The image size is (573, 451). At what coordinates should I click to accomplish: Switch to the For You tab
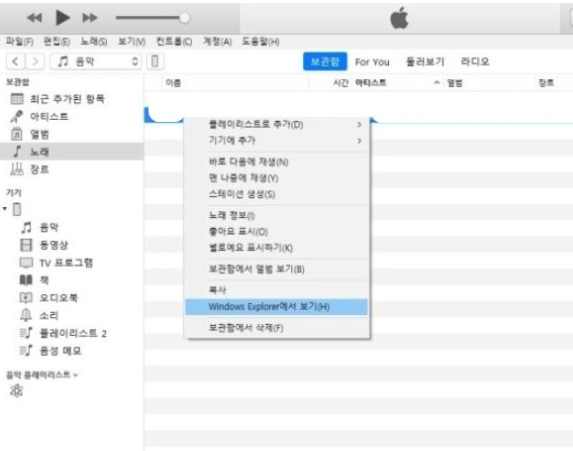(372, 62)
